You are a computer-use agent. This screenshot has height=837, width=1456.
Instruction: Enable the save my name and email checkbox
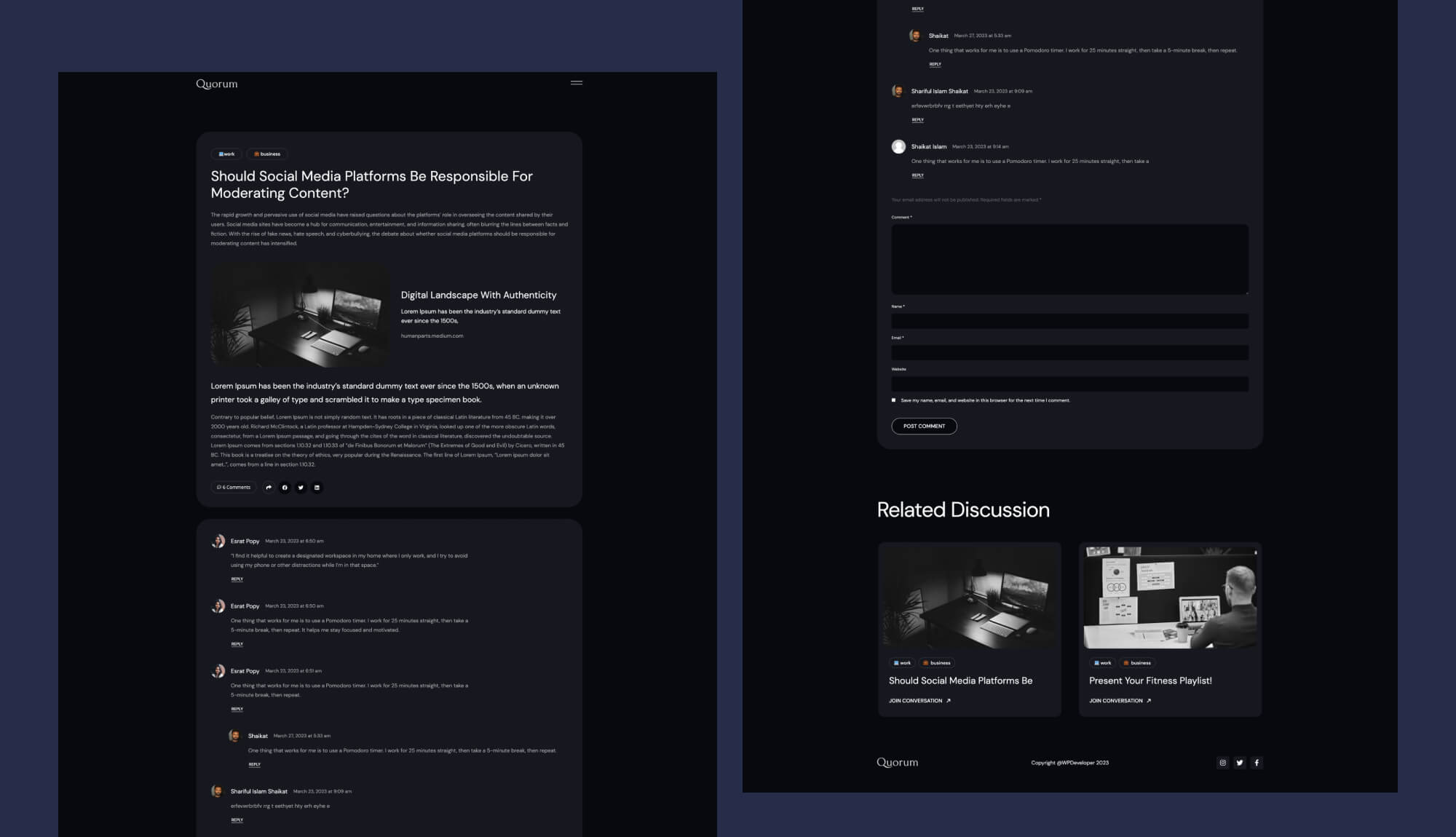click(x=893, y=400)
